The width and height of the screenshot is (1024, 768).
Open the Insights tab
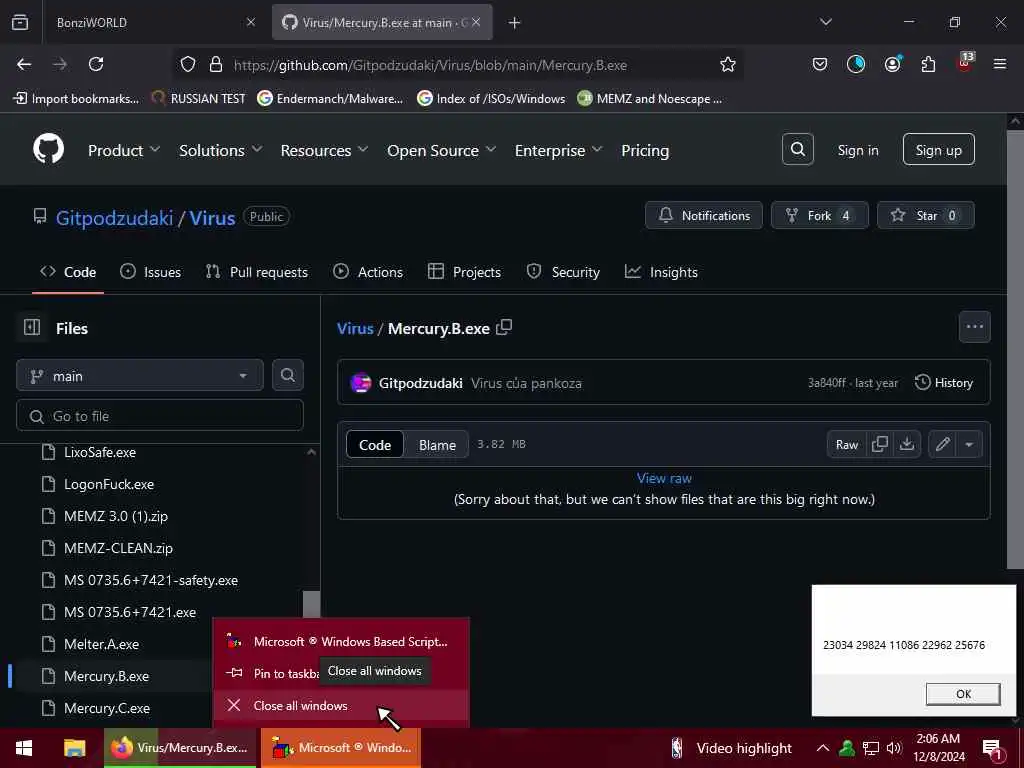tap(661, 272)
